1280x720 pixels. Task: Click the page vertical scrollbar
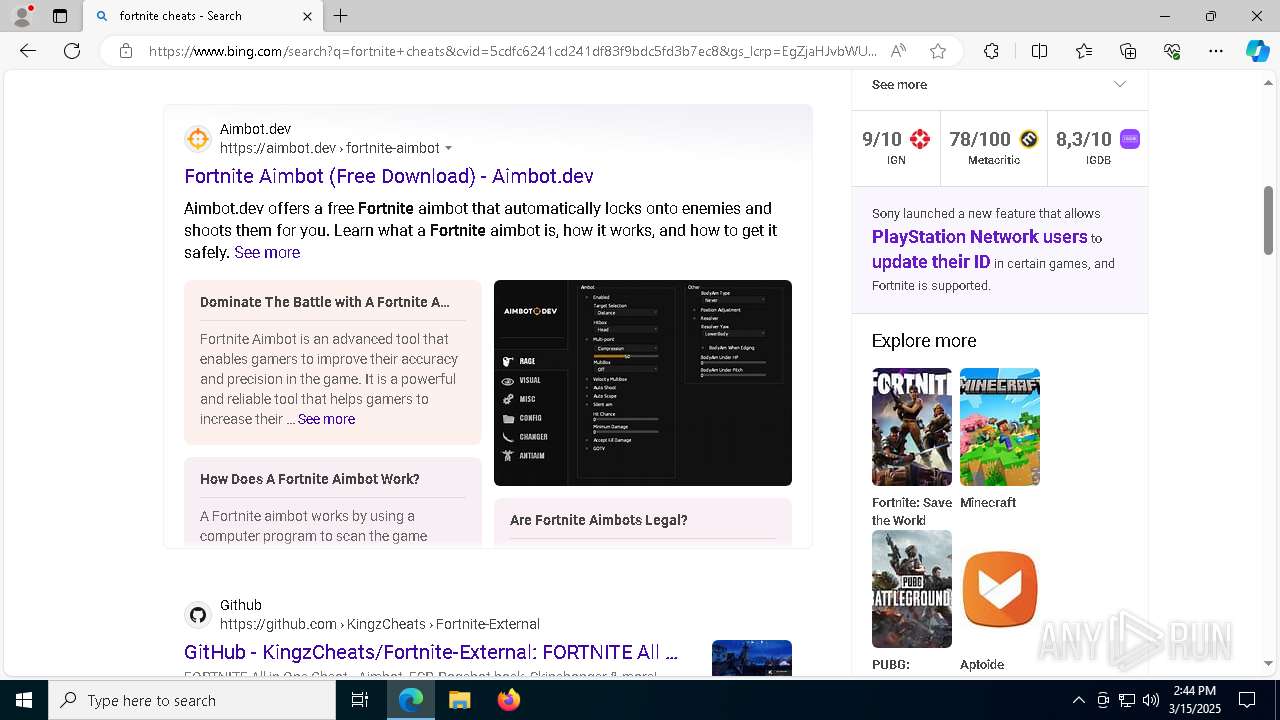(x=1268, y=220)
